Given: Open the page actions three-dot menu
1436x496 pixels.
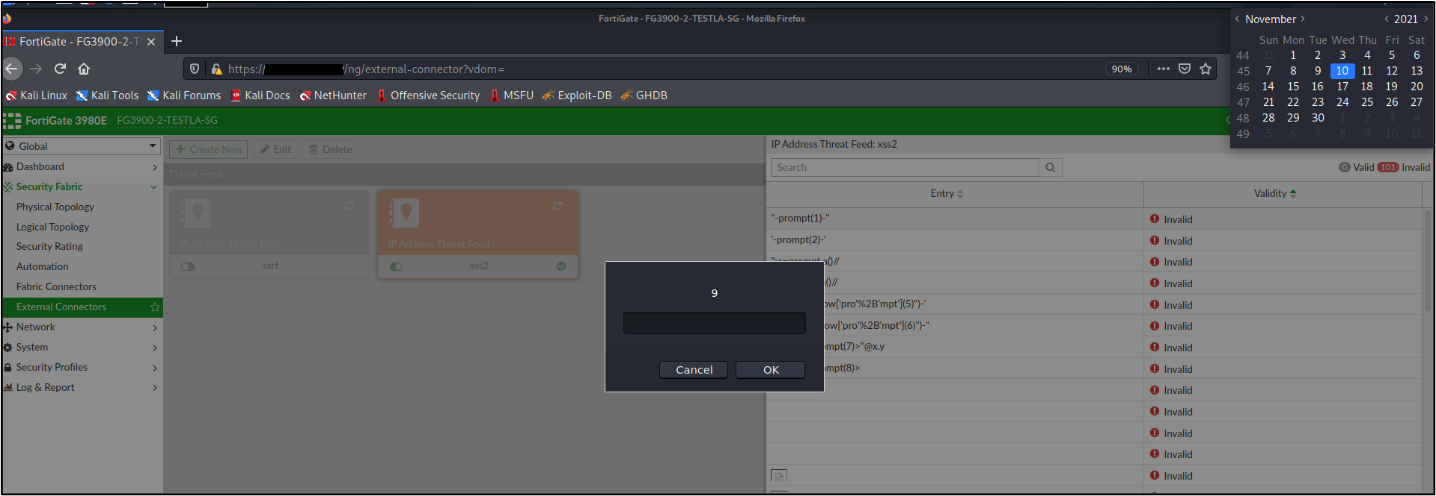Looking at the screenshot, I should (x=1163, y=69).
